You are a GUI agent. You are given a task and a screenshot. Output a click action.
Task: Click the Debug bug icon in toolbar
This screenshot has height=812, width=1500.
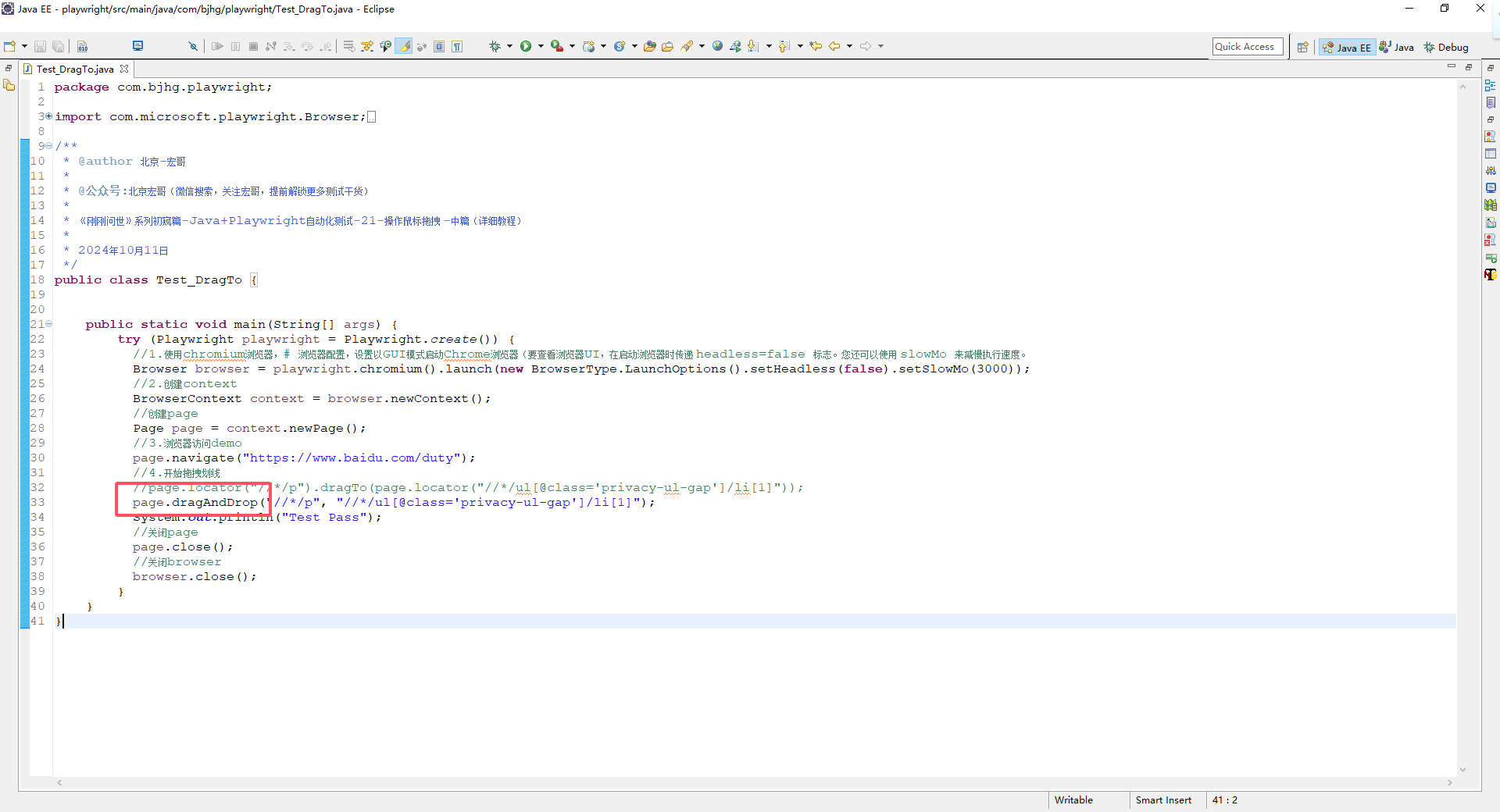pyautogui.click(x=495, y=47)
